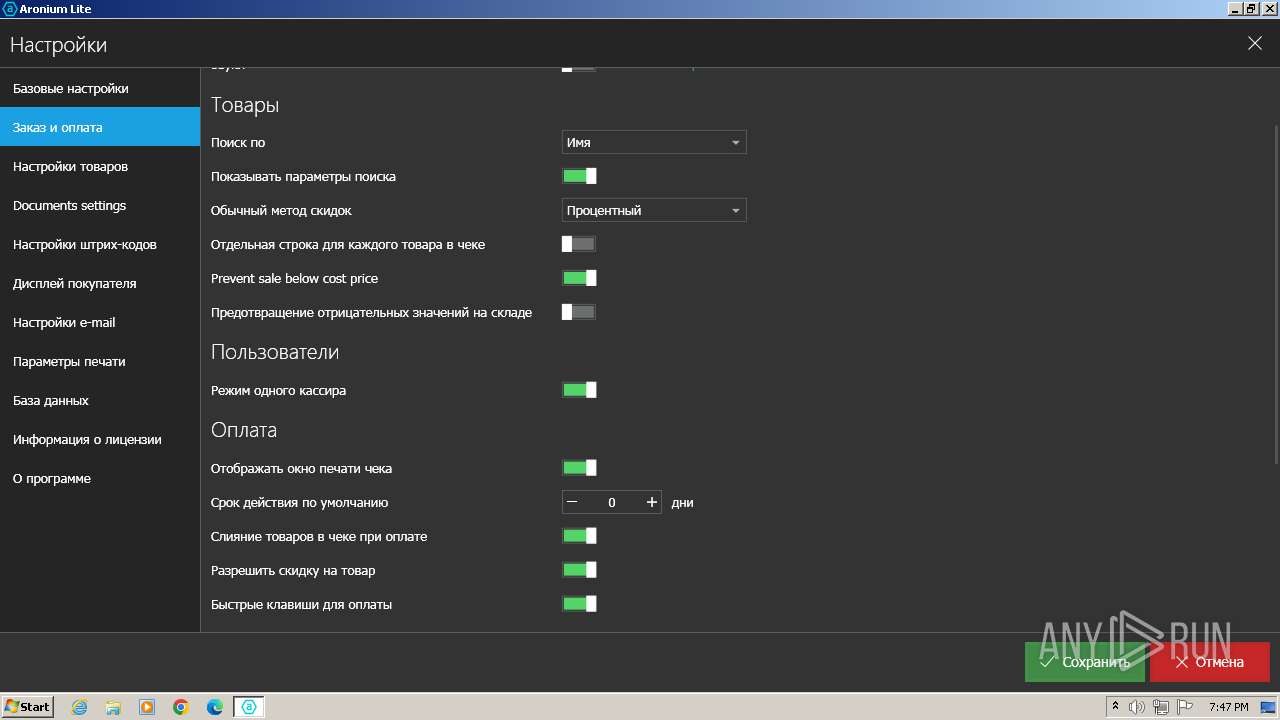The width and height of the screenshot is (1280, 720).
Task: Open the network tray icon
Action: coord(1161,707)
